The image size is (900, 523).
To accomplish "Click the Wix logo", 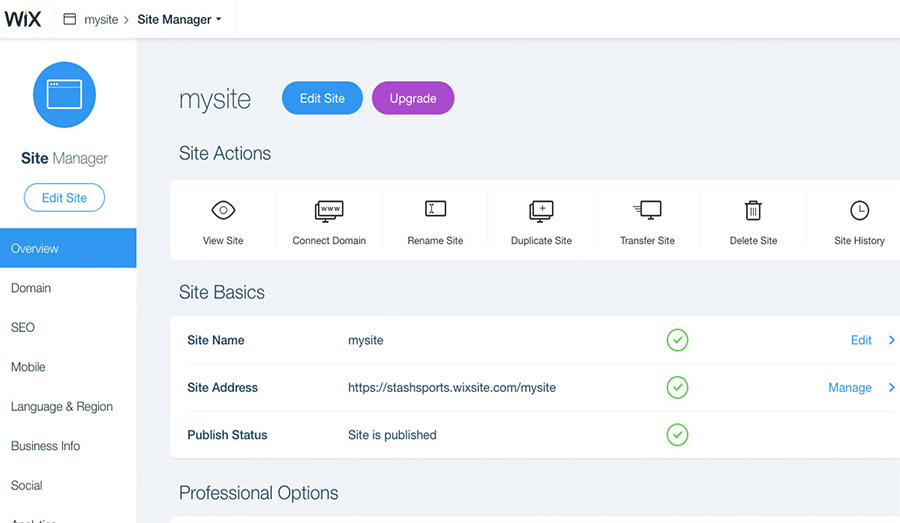I will (22, 19).
